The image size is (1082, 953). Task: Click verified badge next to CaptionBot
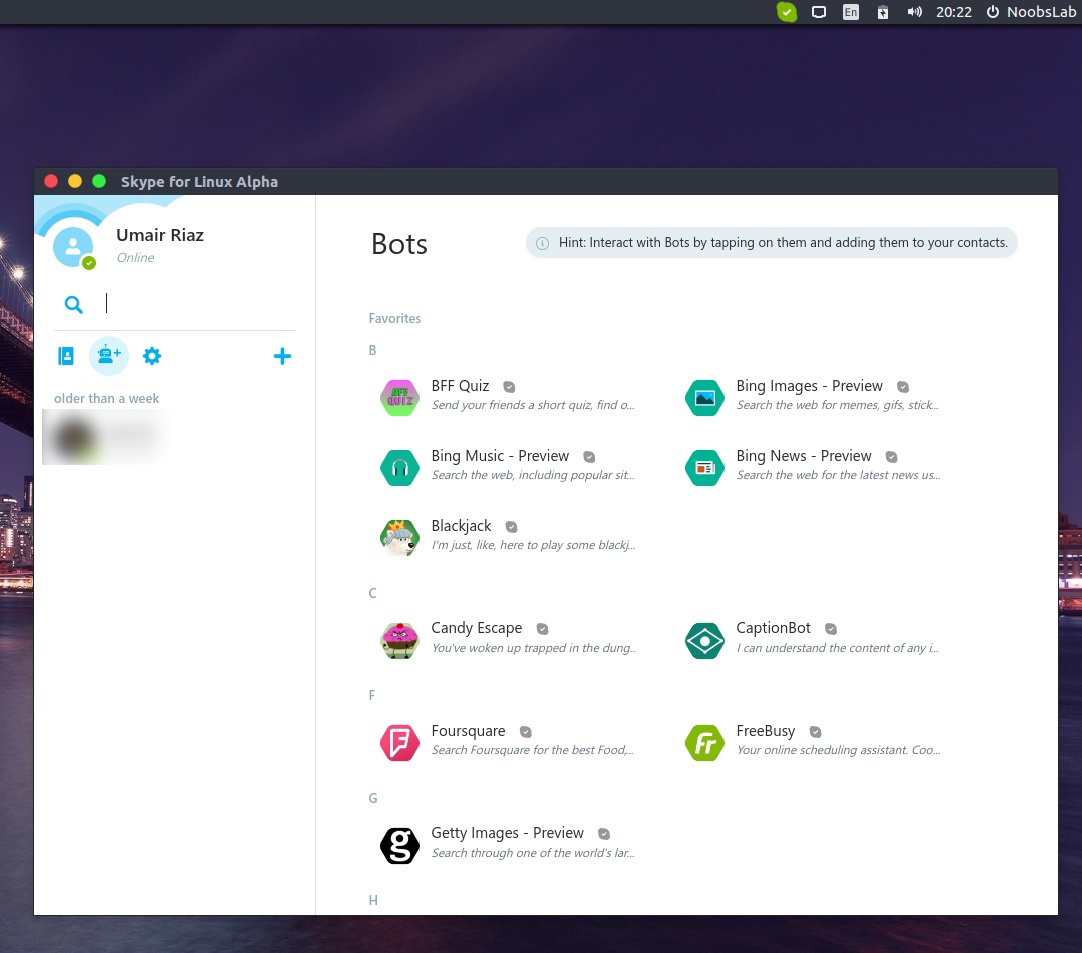pyautogui.click(x=831, y=629)
